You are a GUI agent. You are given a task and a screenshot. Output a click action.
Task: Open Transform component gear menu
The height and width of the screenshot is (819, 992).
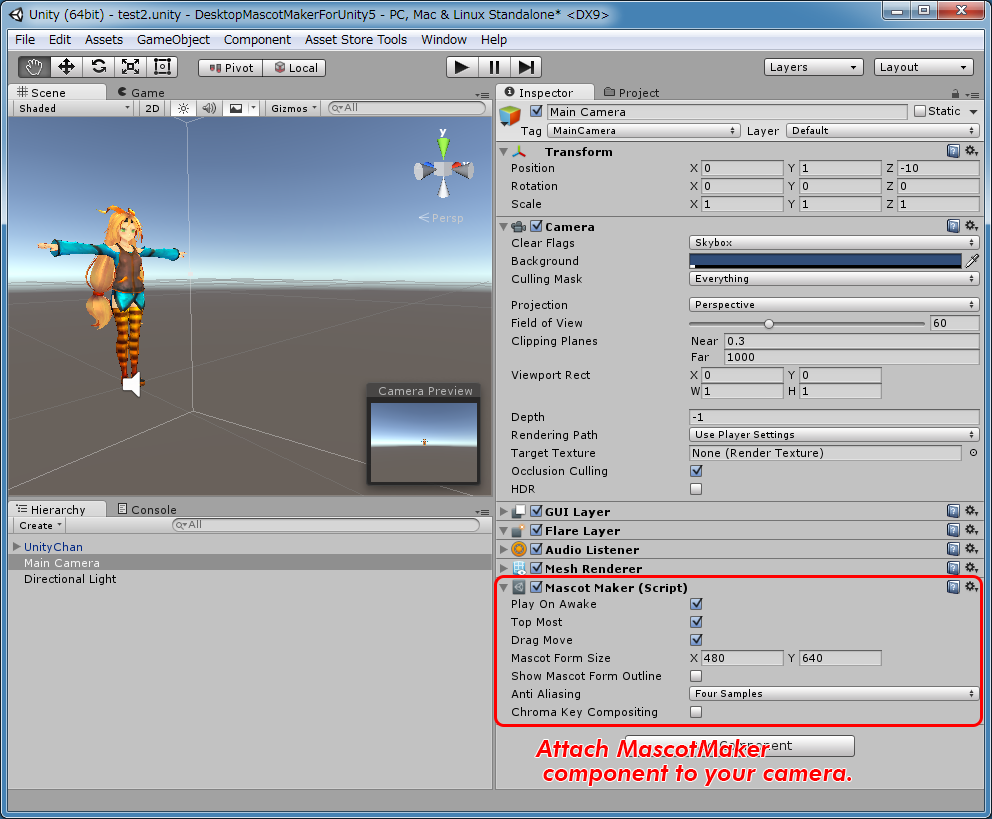[971, 151]
